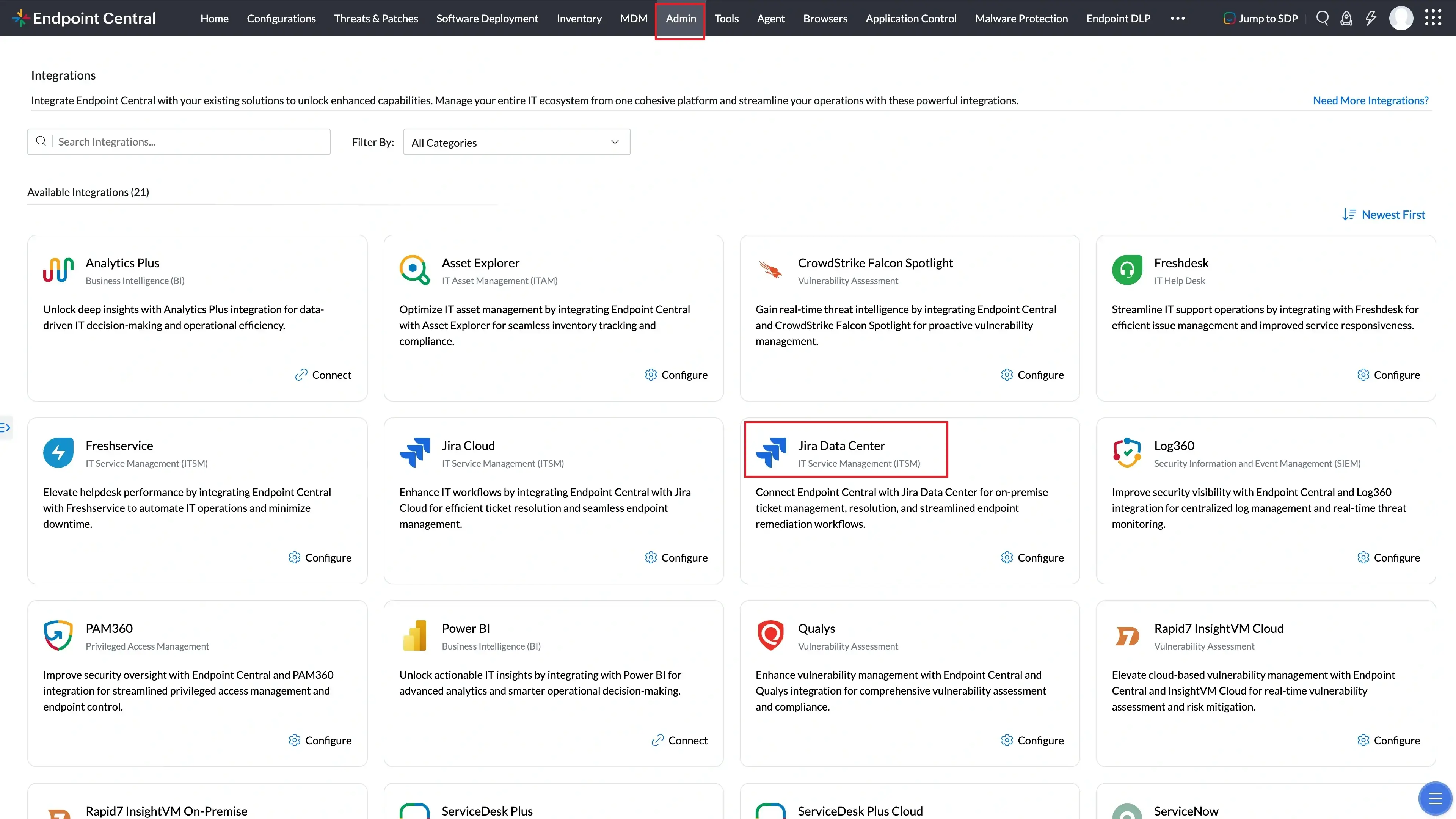Viewport: 1456px width, 819px height.
Task: Click the search icon in Search Integrations box
Action: click(41, 141)
